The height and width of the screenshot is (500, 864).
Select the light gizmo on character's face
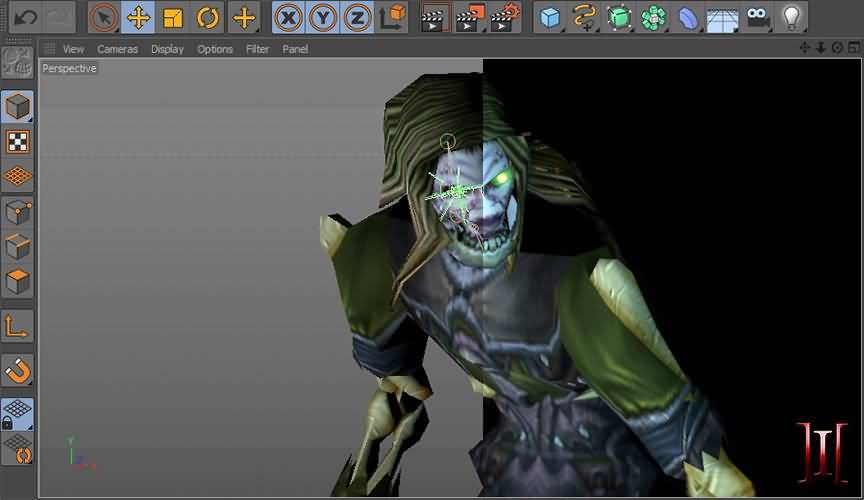tap(457, 191)
